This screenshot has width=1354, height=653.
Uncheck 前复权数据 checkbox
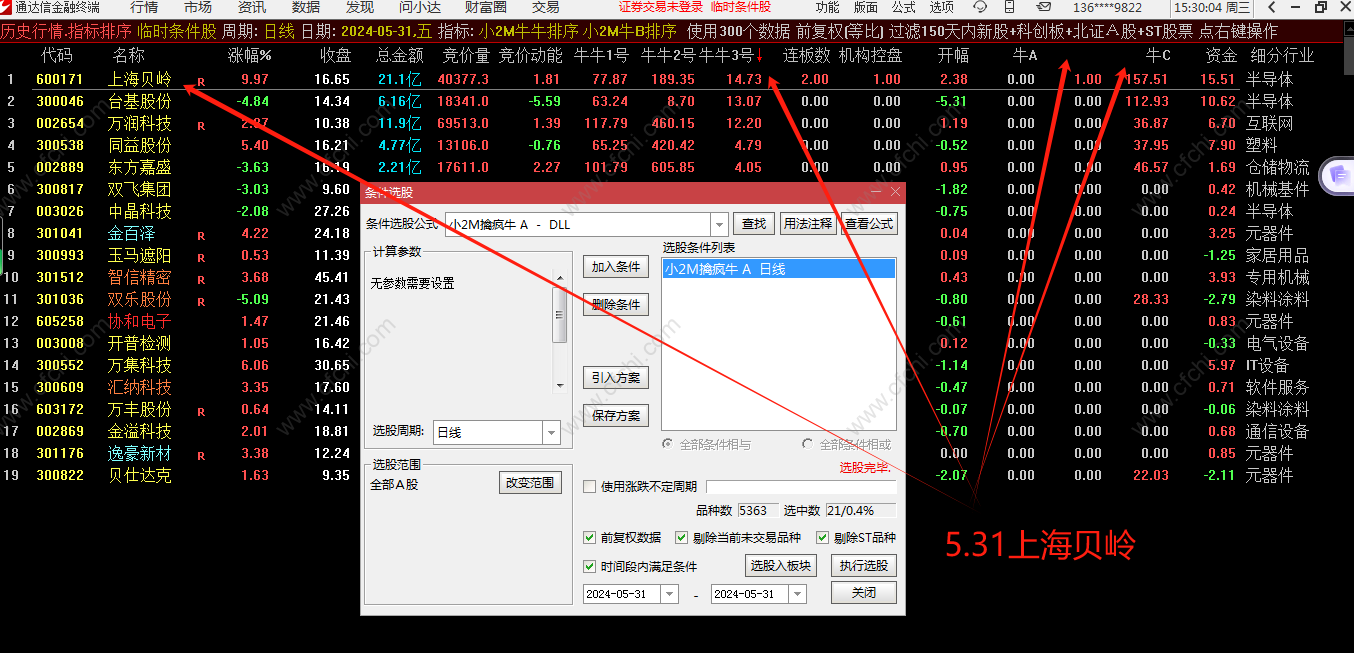589,537
